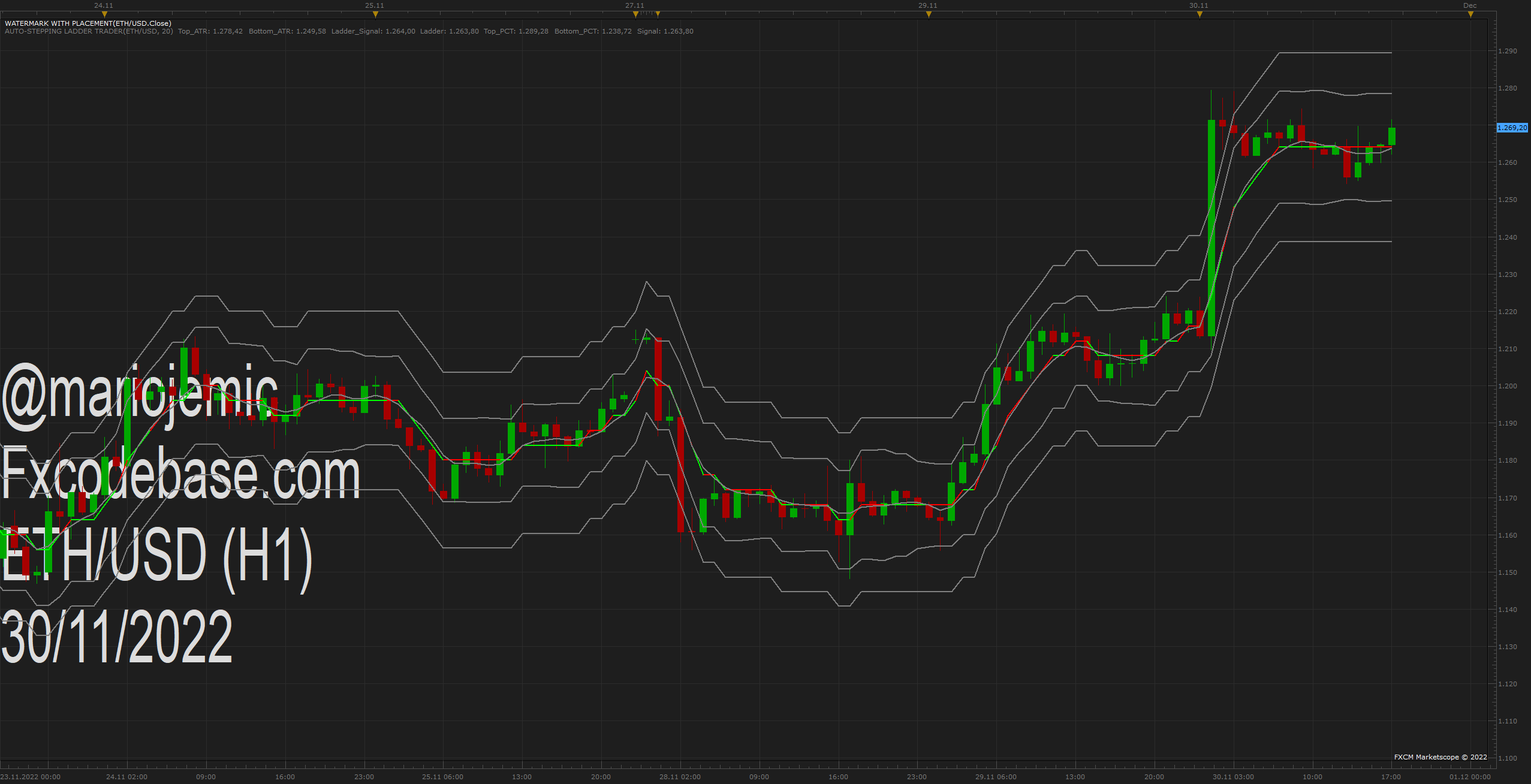Click the FXCM Marketscope © 2022 text
1531x784 pixels.
1440,757
